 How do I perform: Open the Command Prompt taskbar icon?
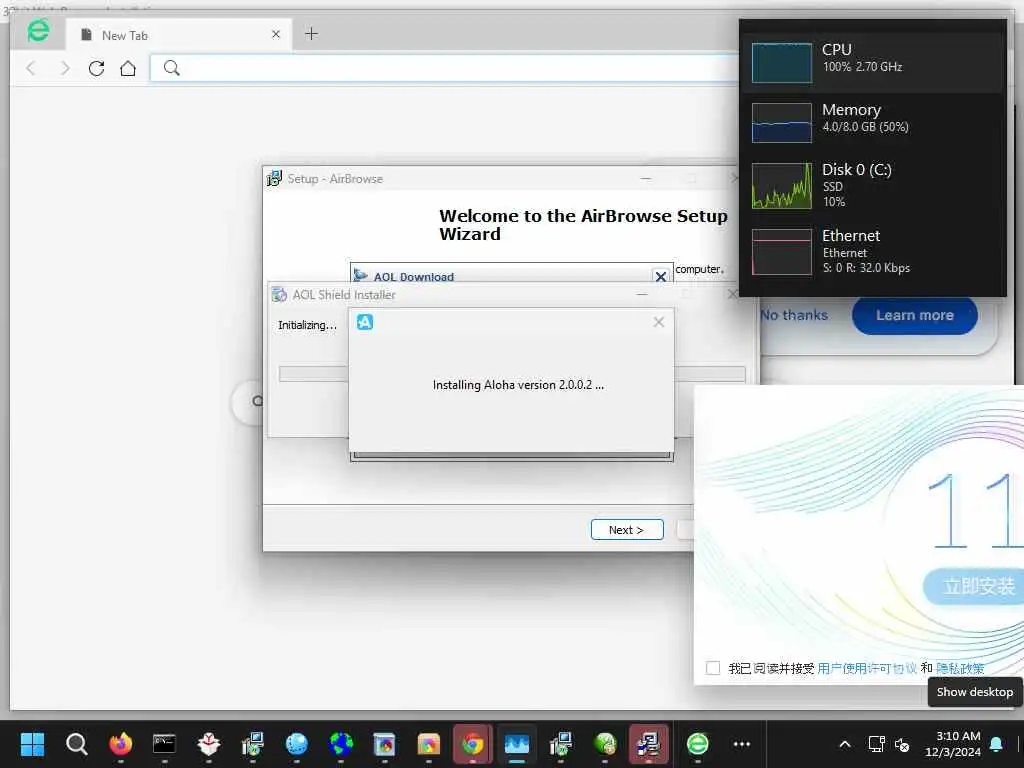click(165, 744)
